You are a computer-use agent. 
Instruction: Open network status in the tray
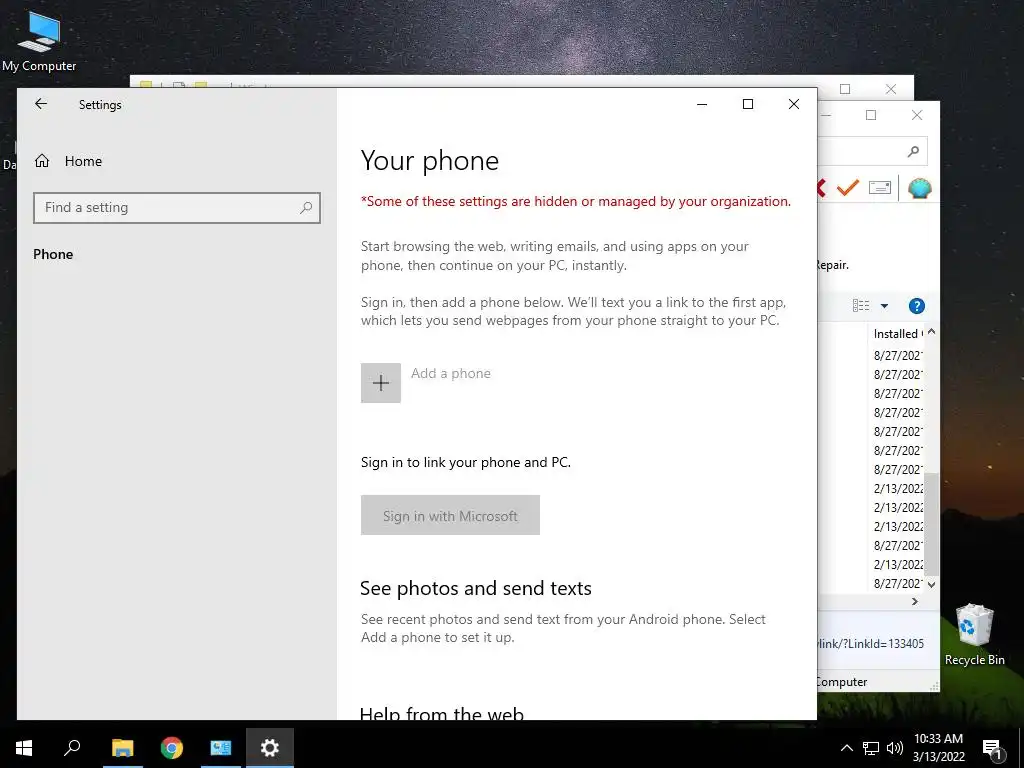(871, 748)
